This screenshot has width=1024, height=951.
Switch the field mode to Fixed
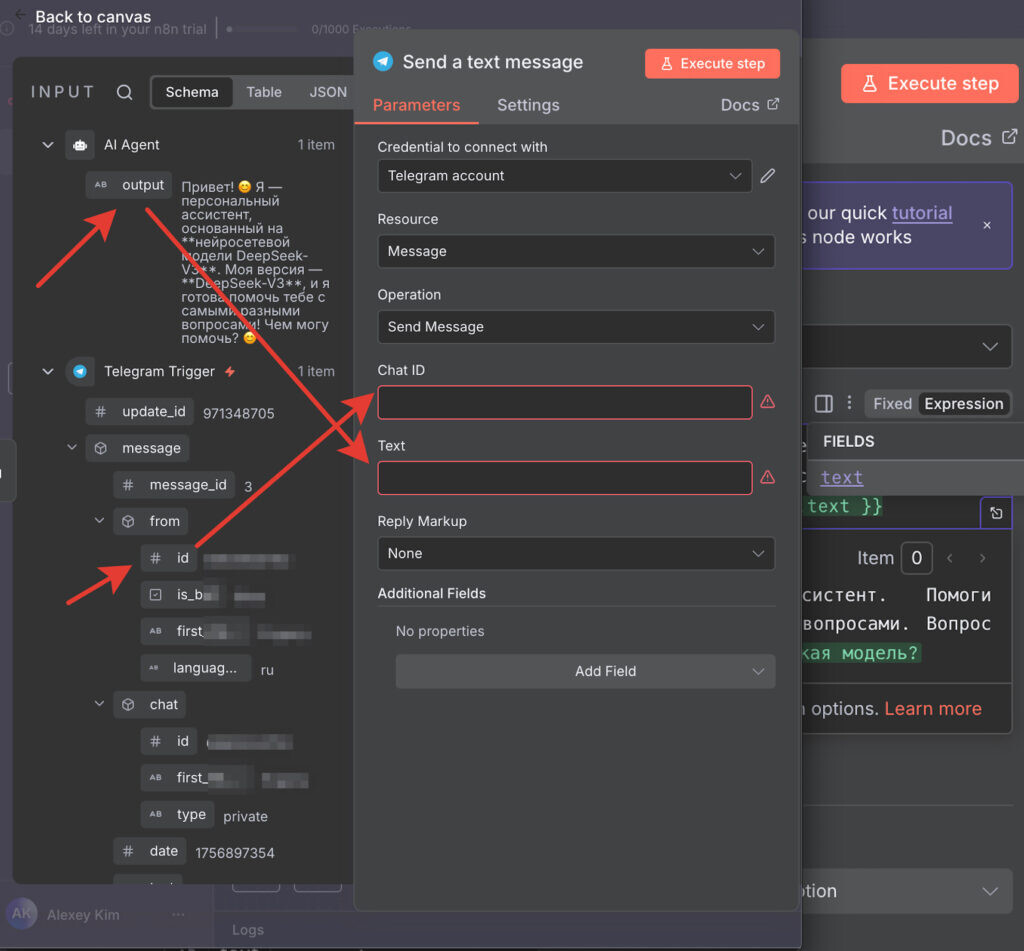pos(891,404)
